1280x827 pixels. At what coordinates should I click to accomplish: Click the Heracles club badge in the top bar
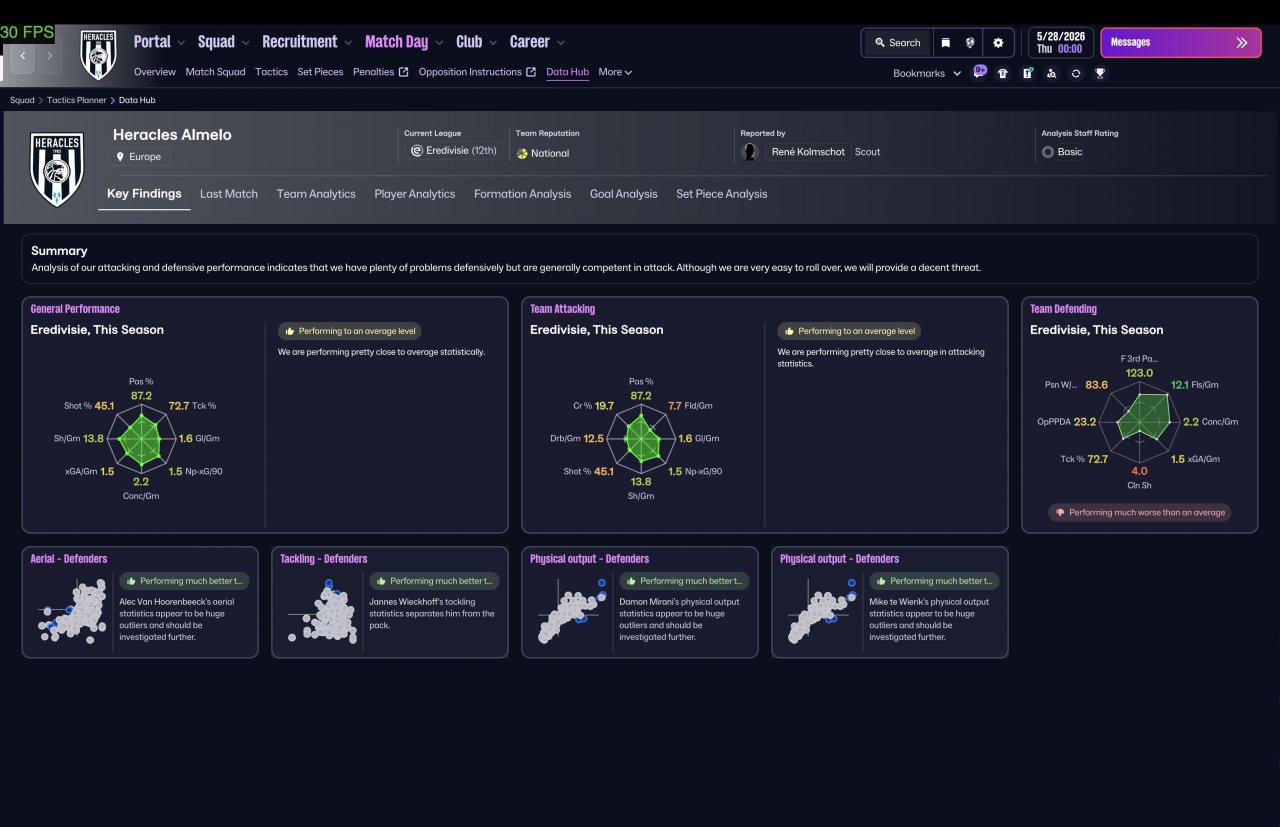[x=98, y=54]
